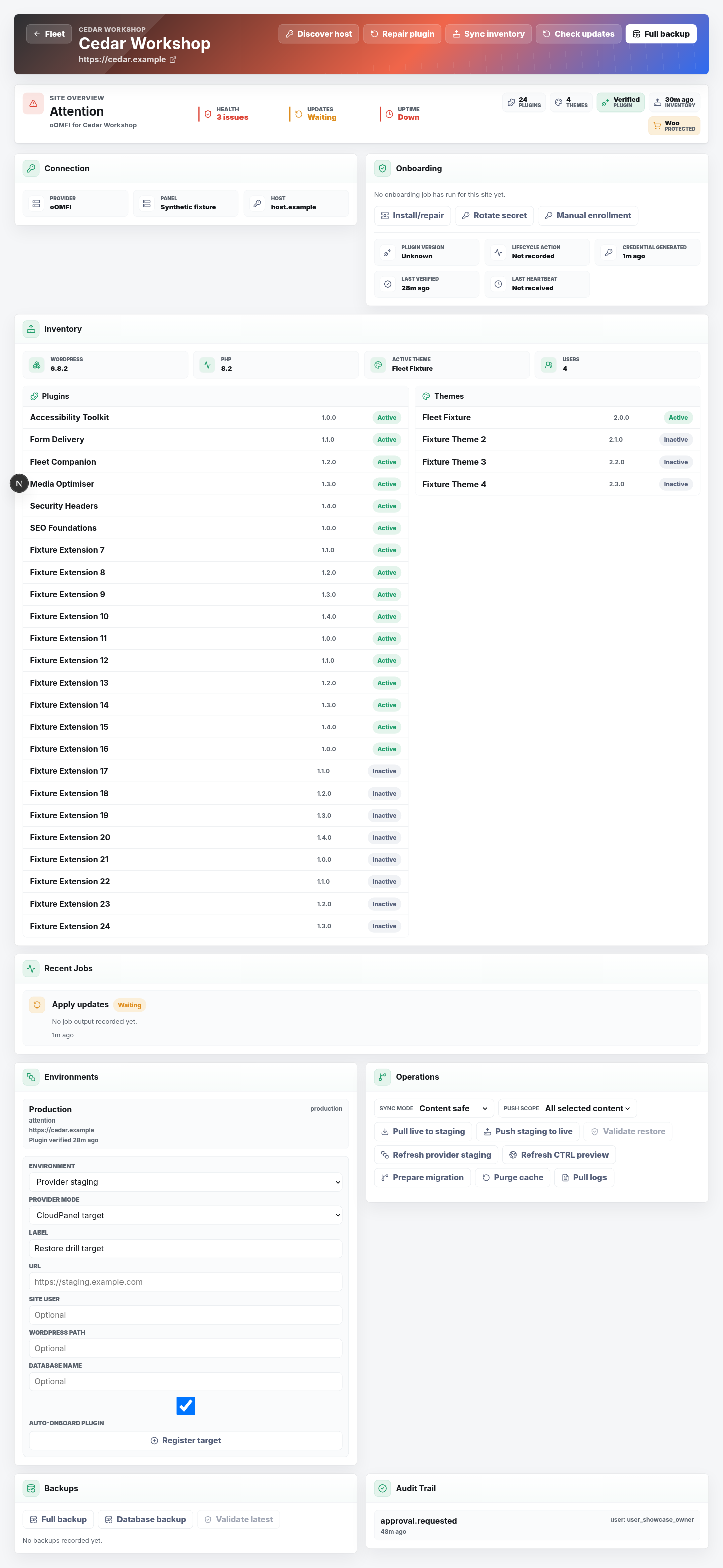This screenshot has width=723, height=1568.
Task: Click the Accessibility Toolkit plugin row
Action: (215, 417)
